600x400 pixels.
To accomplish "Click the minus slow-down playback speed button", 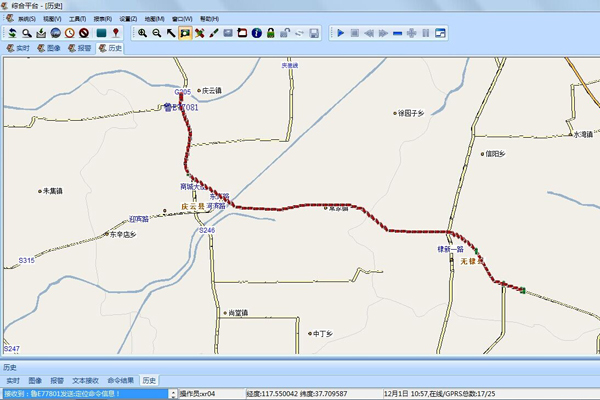I will tap(398, 33).
